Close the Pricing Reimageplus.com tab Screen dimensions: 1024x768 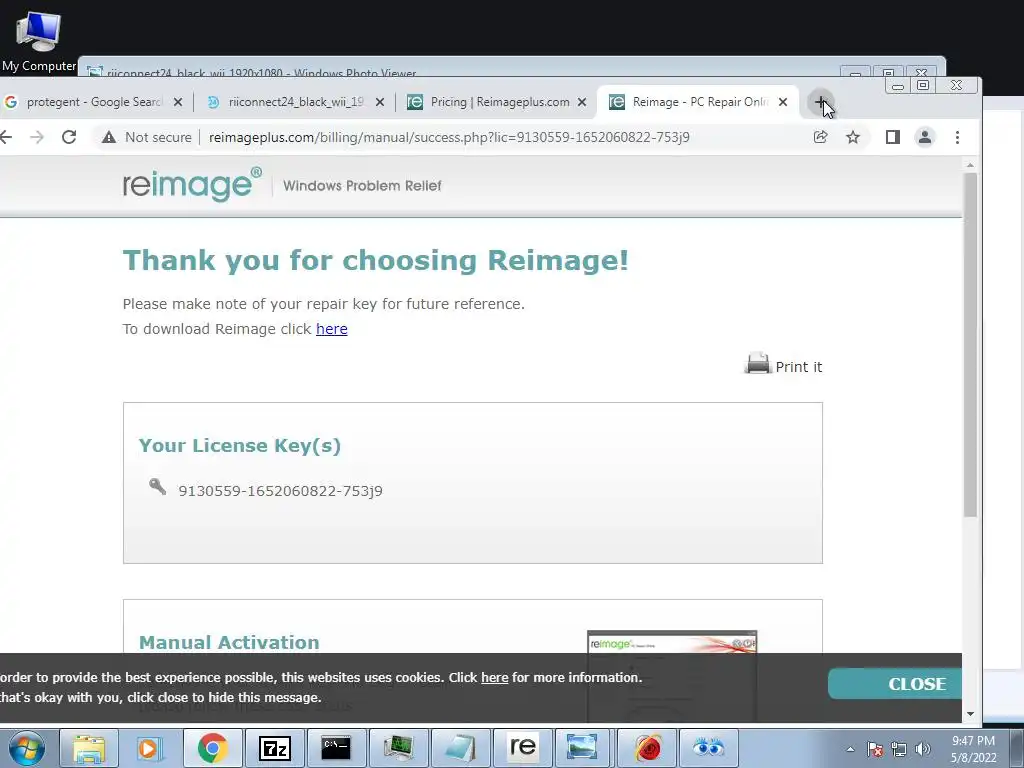(582, 103)
